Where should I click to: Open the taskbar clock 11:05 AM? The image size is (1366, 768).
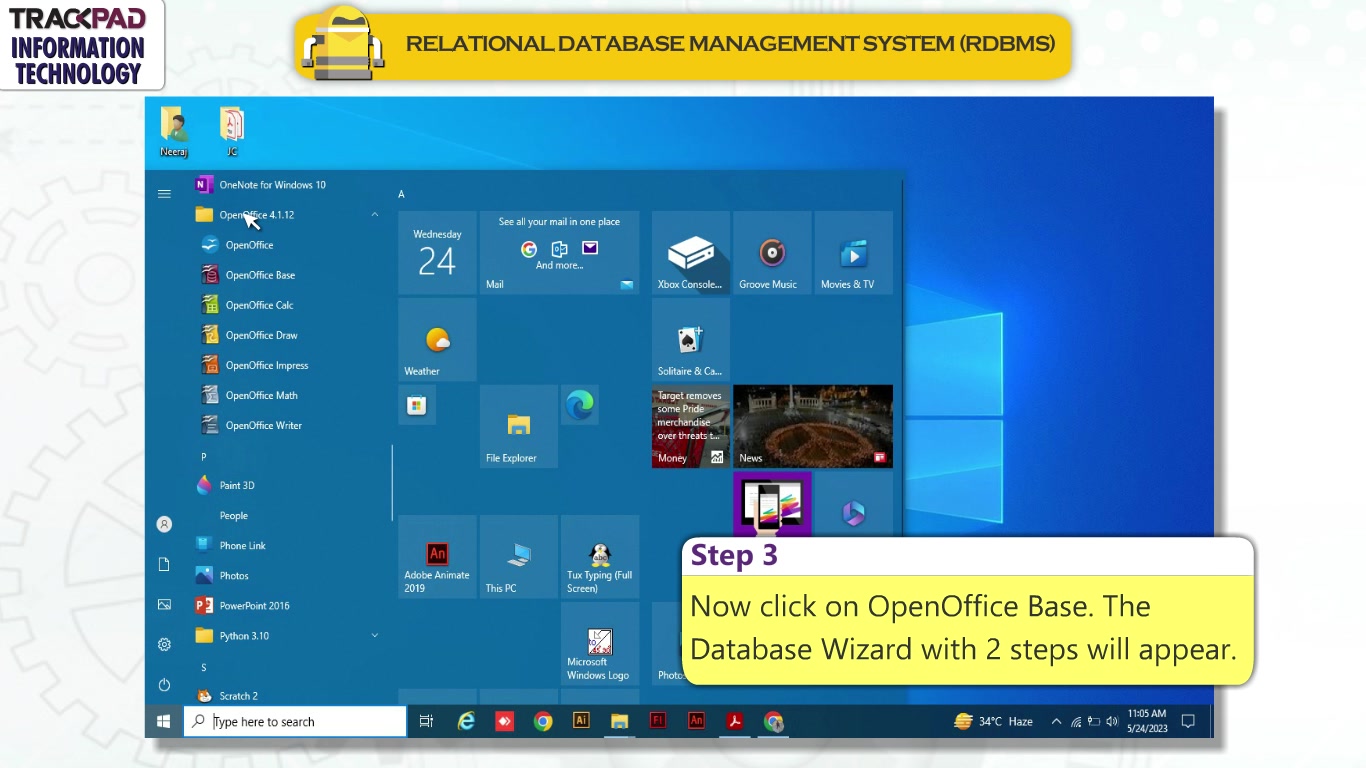click(1147, 721)
